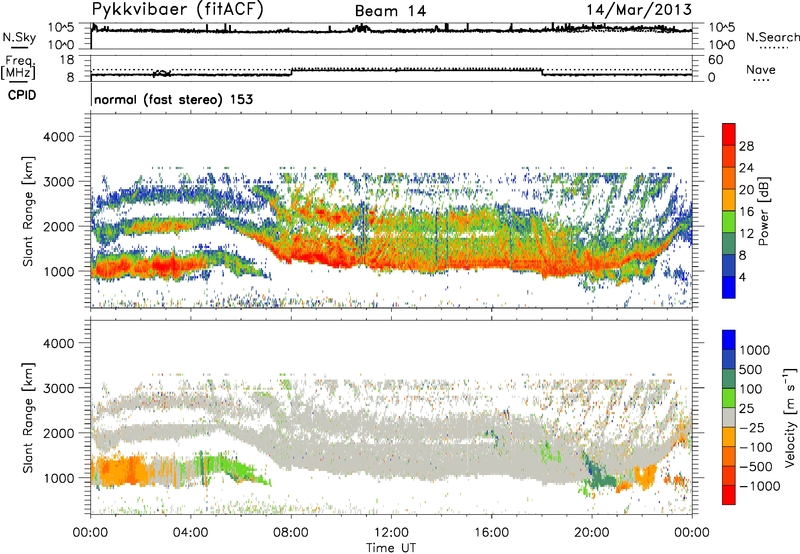Click the frequency step-up line at 08:00
800x554 pixels.
click(x=291, y=72)
